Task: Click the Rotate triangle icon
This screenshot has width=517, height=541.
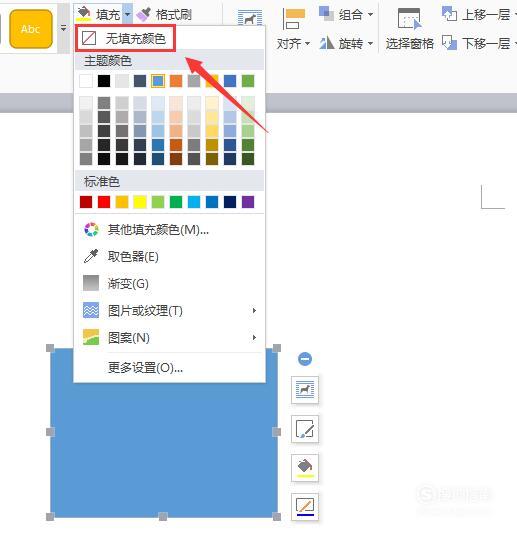Action: coord(326,43)
